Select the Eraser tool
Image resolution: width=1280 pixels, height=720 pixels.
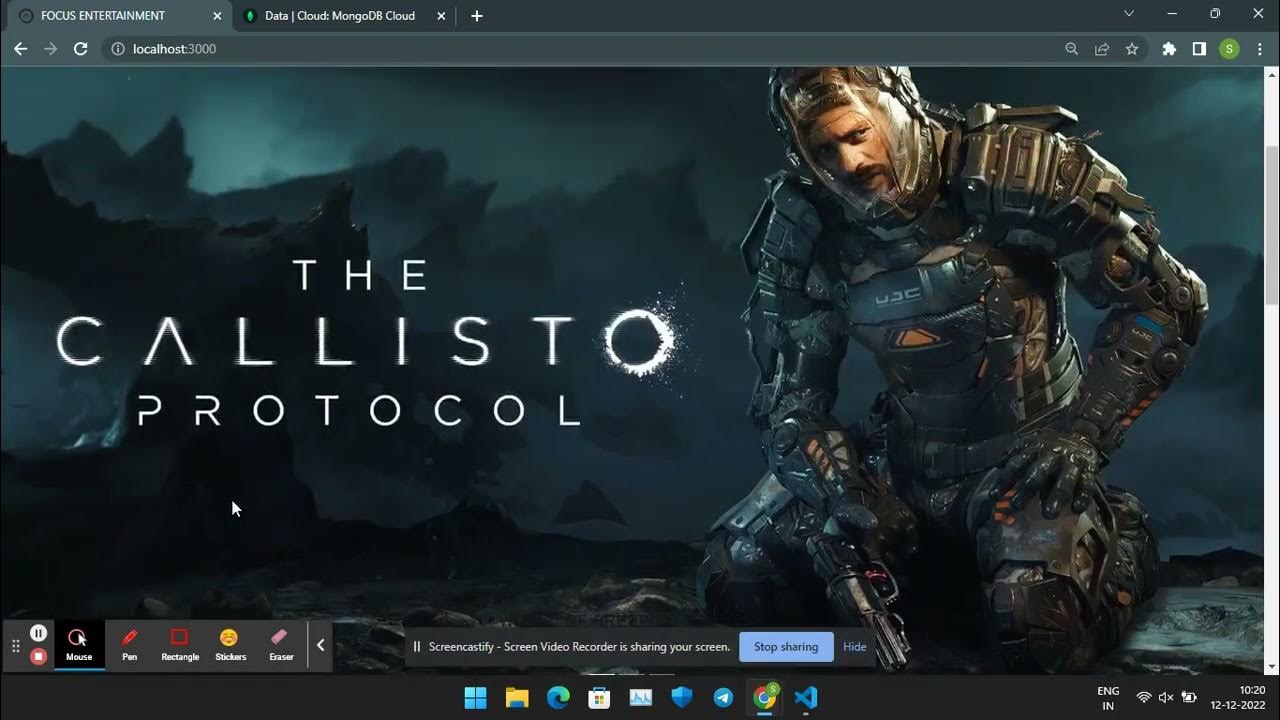pos(281,645)
